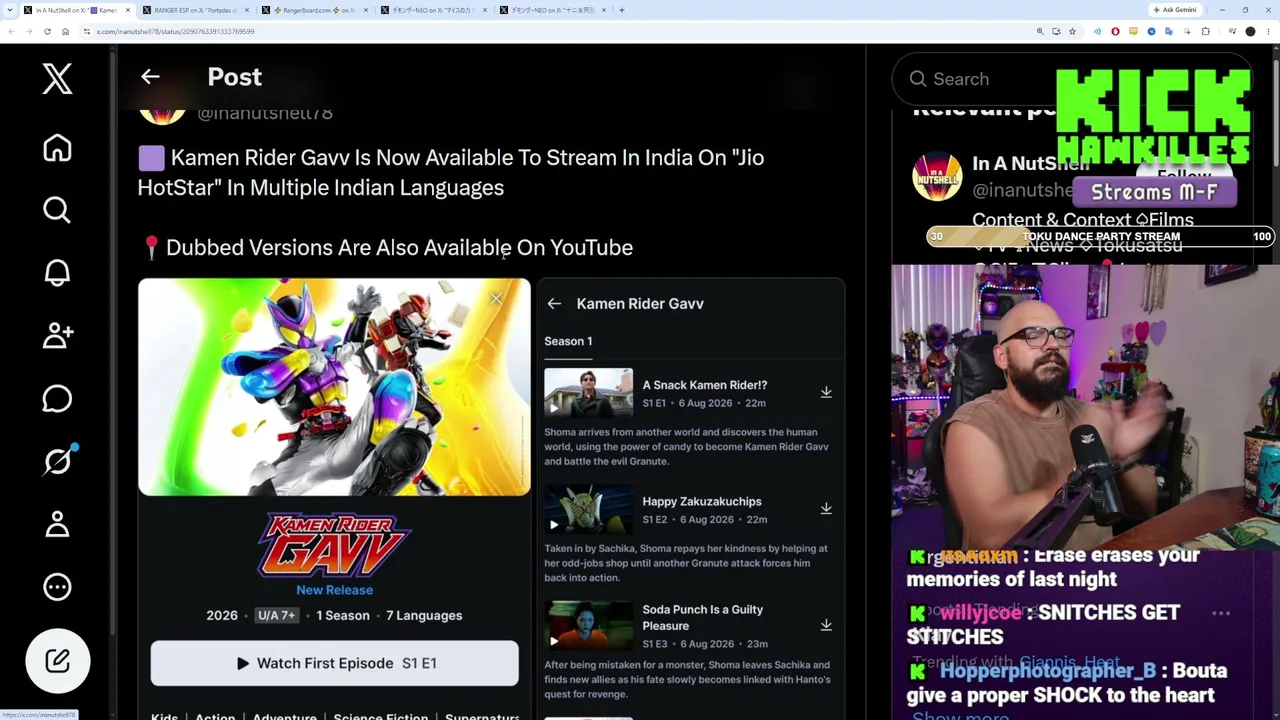Open Explore search in the X sidebar
1280x720 pixels.
coord(57,210)
